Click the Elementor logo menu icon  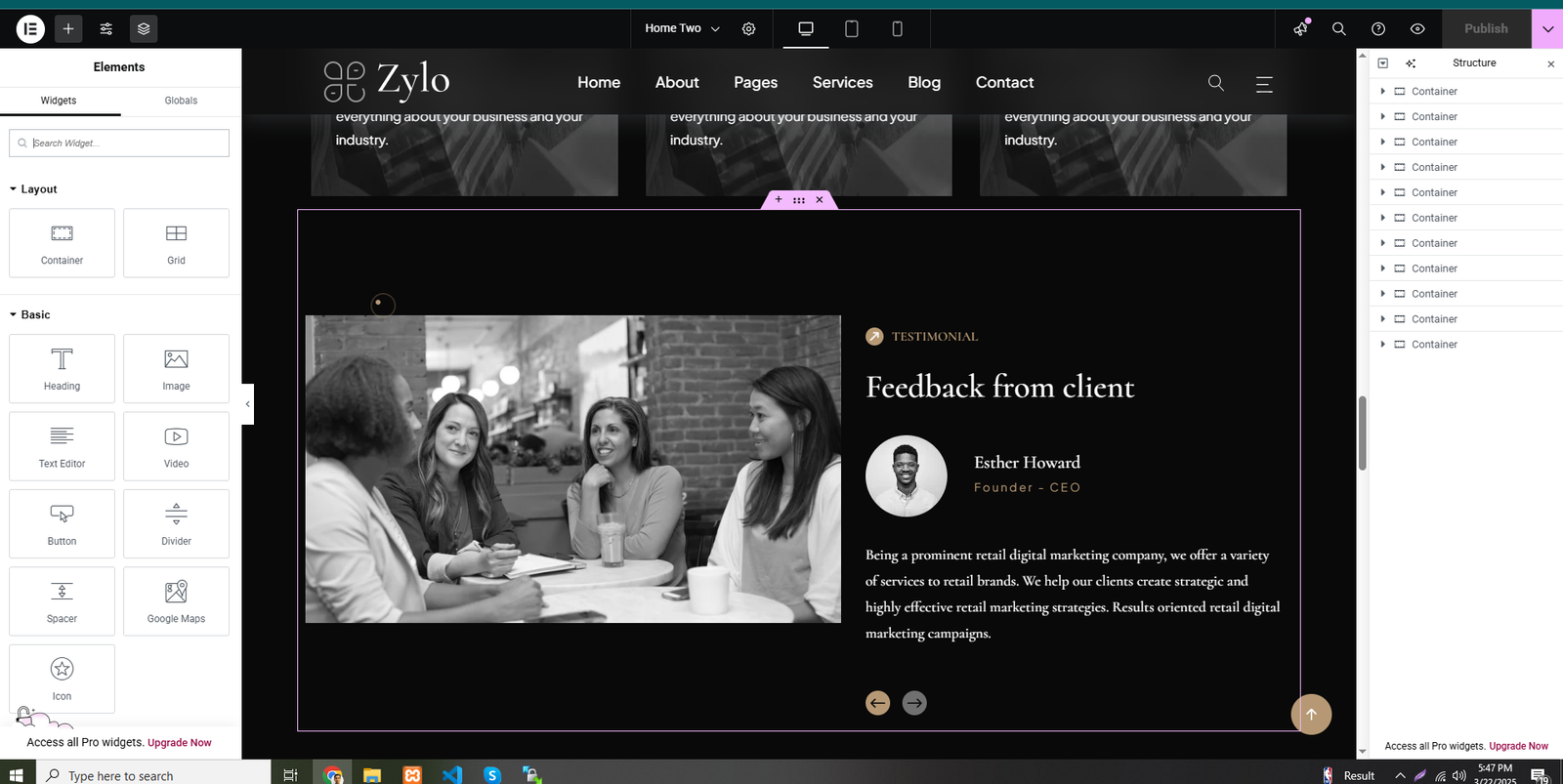(30, 29)
